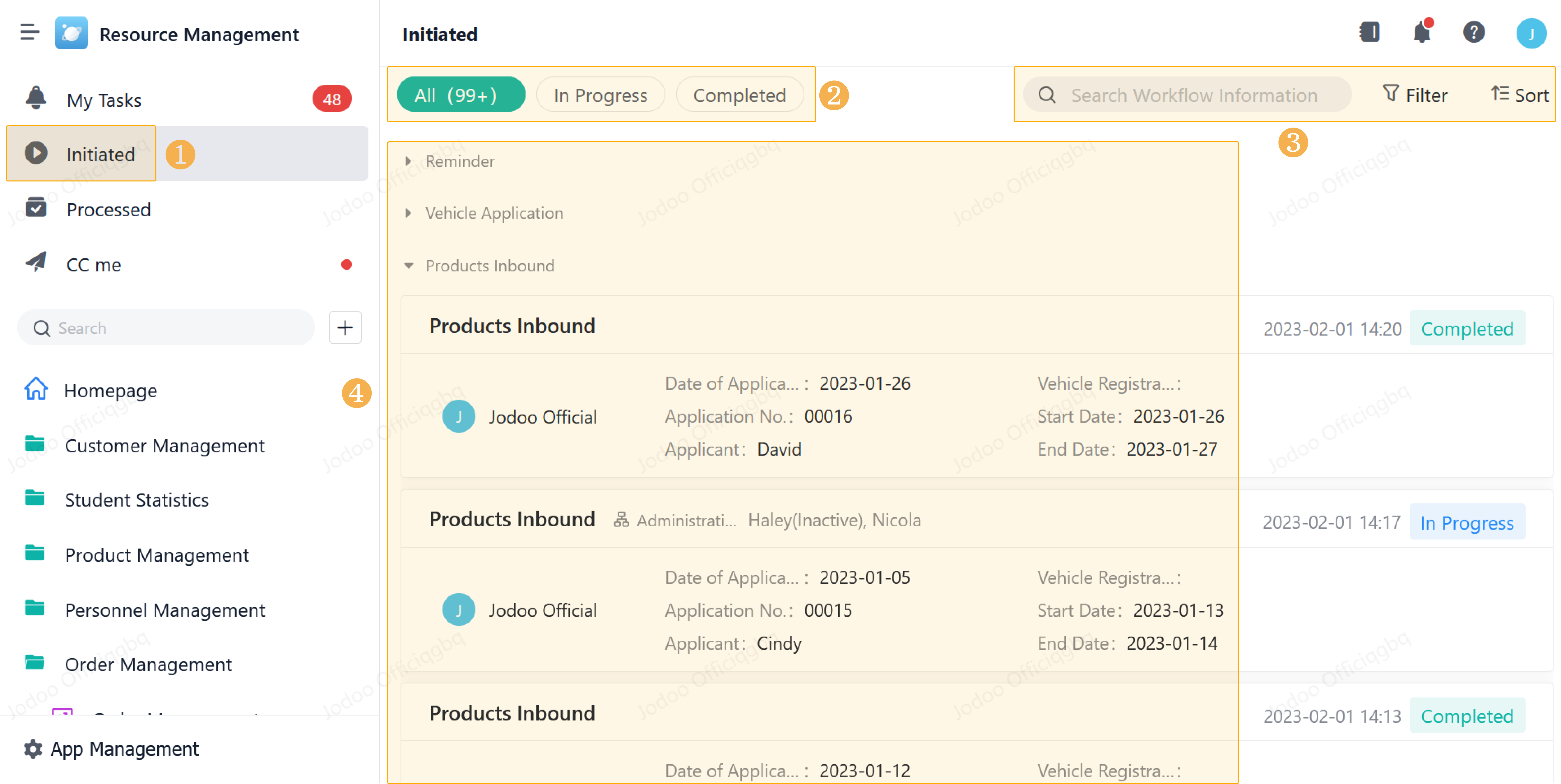This screenshot has height=784, width=1561.
Task: Click the Processed checkmark icon
Action: (36, 208)
